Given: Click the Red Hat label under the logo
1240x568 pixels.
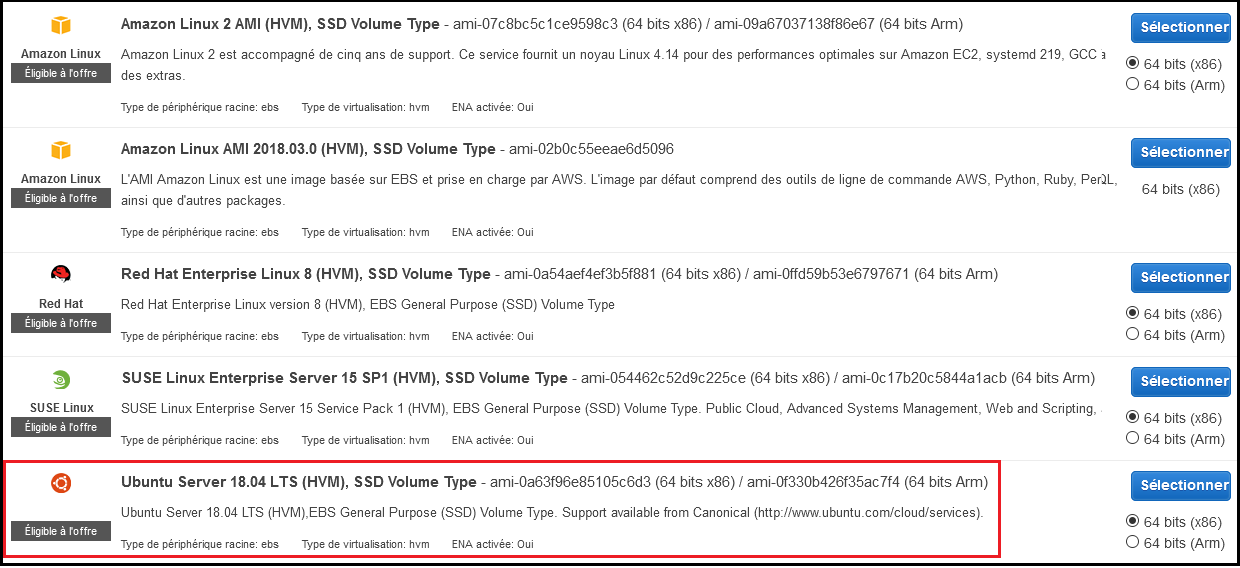Looking at the screenshot, I should [x=61, y=303].
